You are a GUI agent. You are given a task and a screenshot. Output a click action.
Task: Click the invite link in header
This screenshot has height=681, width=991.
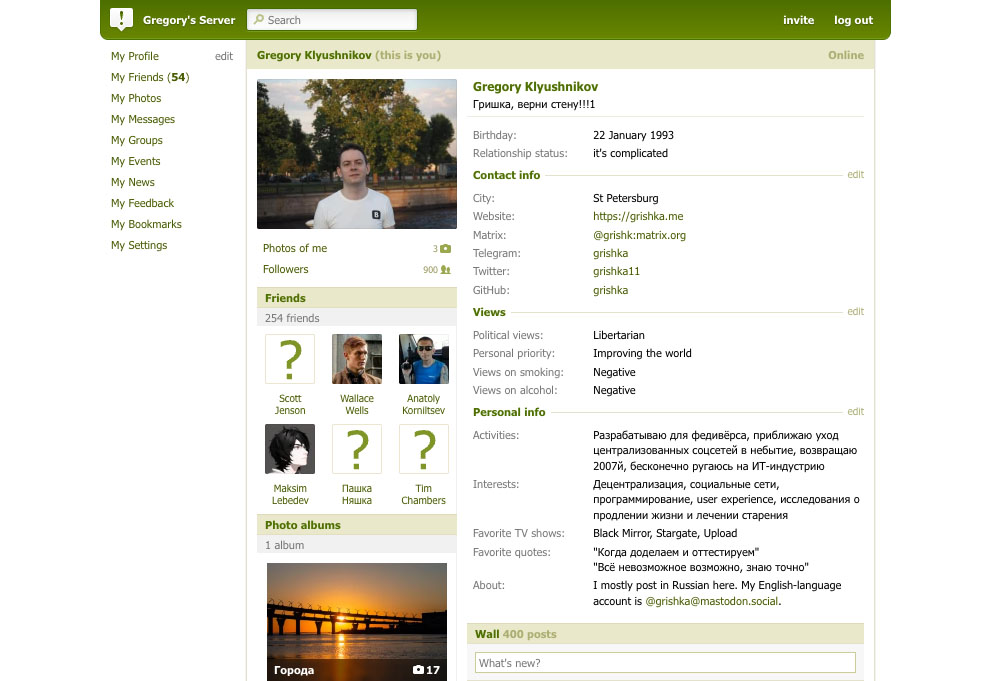pyautogui.click(x=798, y=20)
